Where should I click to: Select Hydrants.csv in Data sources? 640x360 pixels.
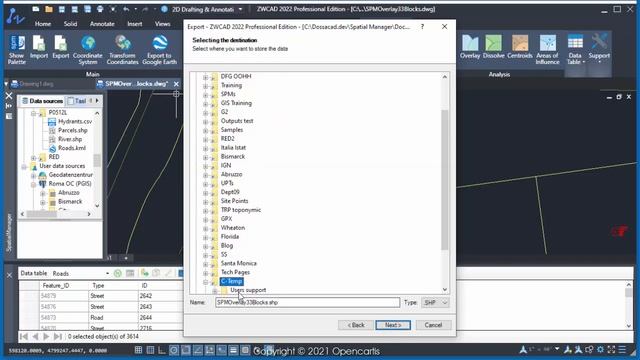(75, 122)
